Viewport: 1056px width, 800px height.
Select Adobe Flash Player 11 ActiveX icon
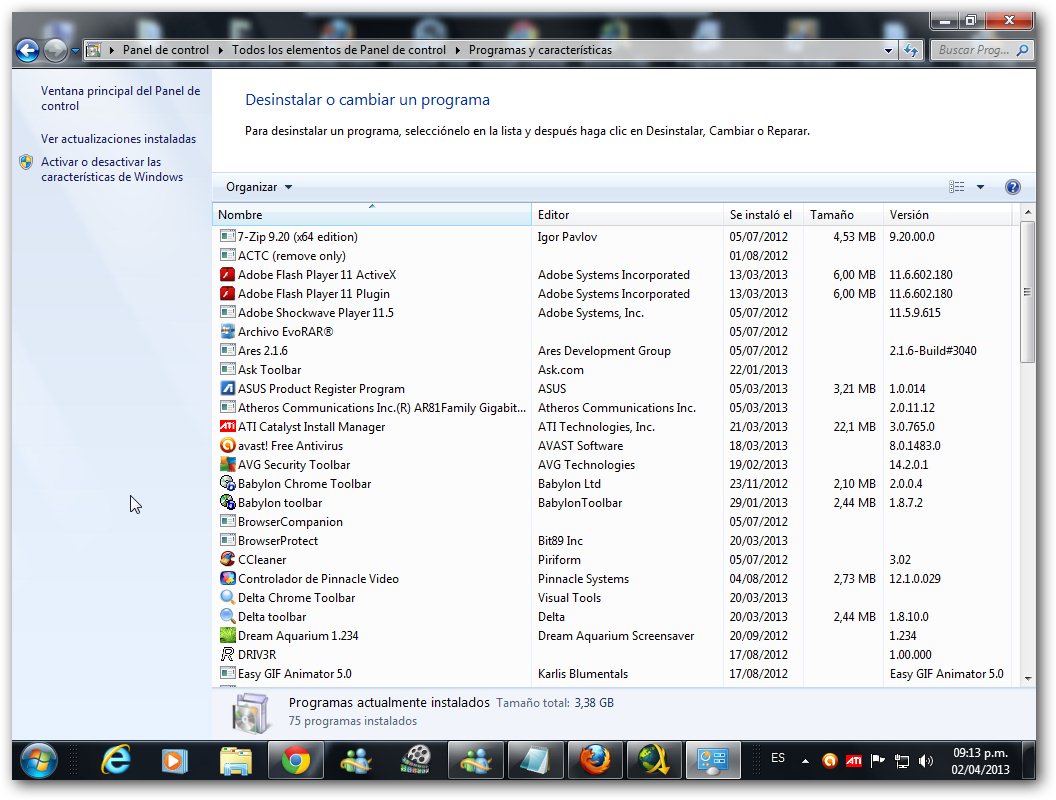pyautogui.click(x=228, y=275)
